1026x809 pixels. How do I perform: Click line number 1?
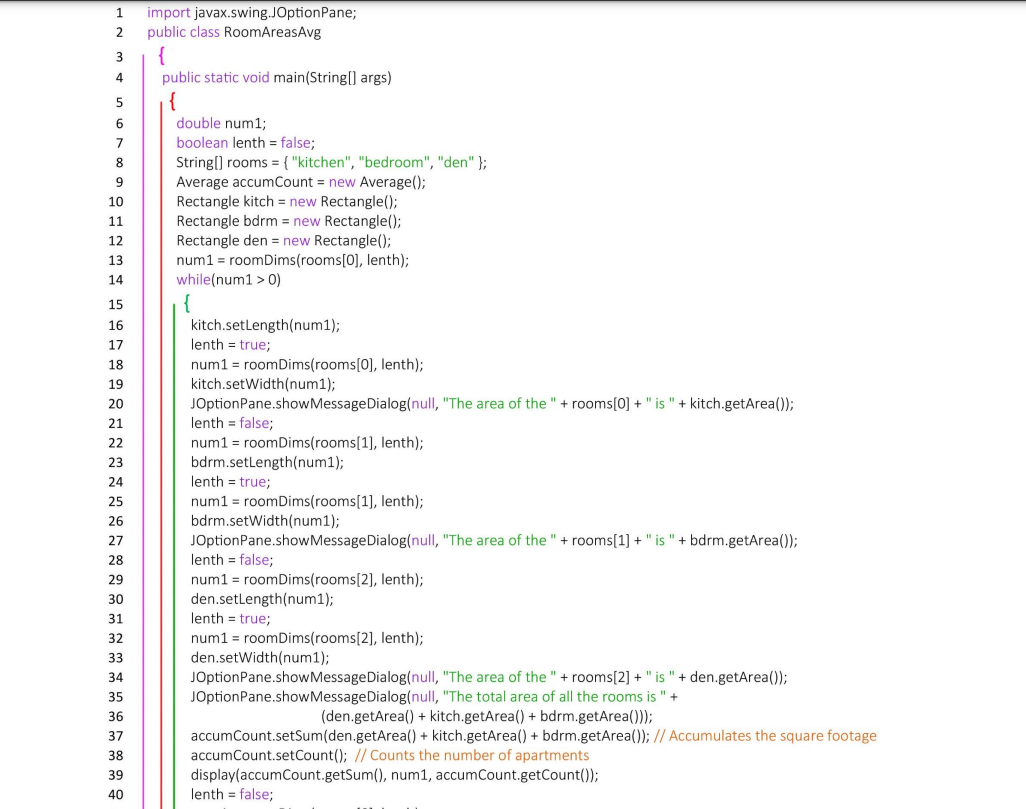click(119, 12)
